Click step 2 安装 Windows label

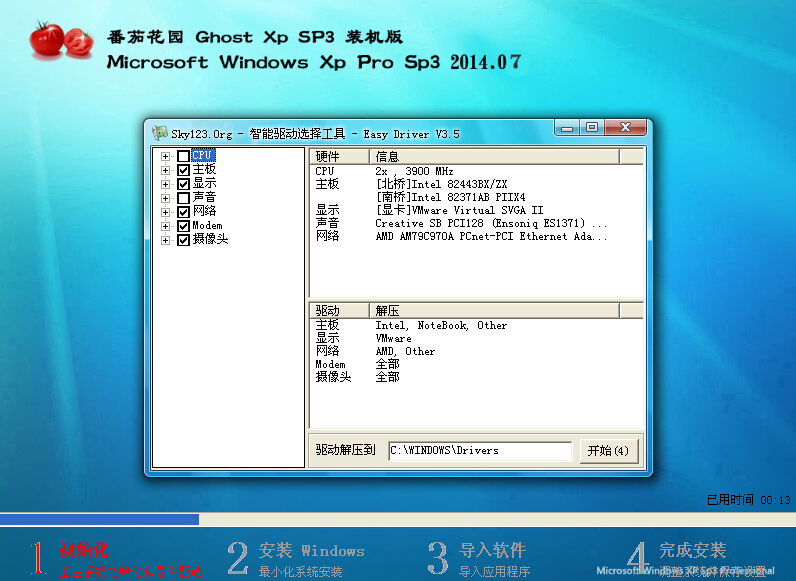311,551
